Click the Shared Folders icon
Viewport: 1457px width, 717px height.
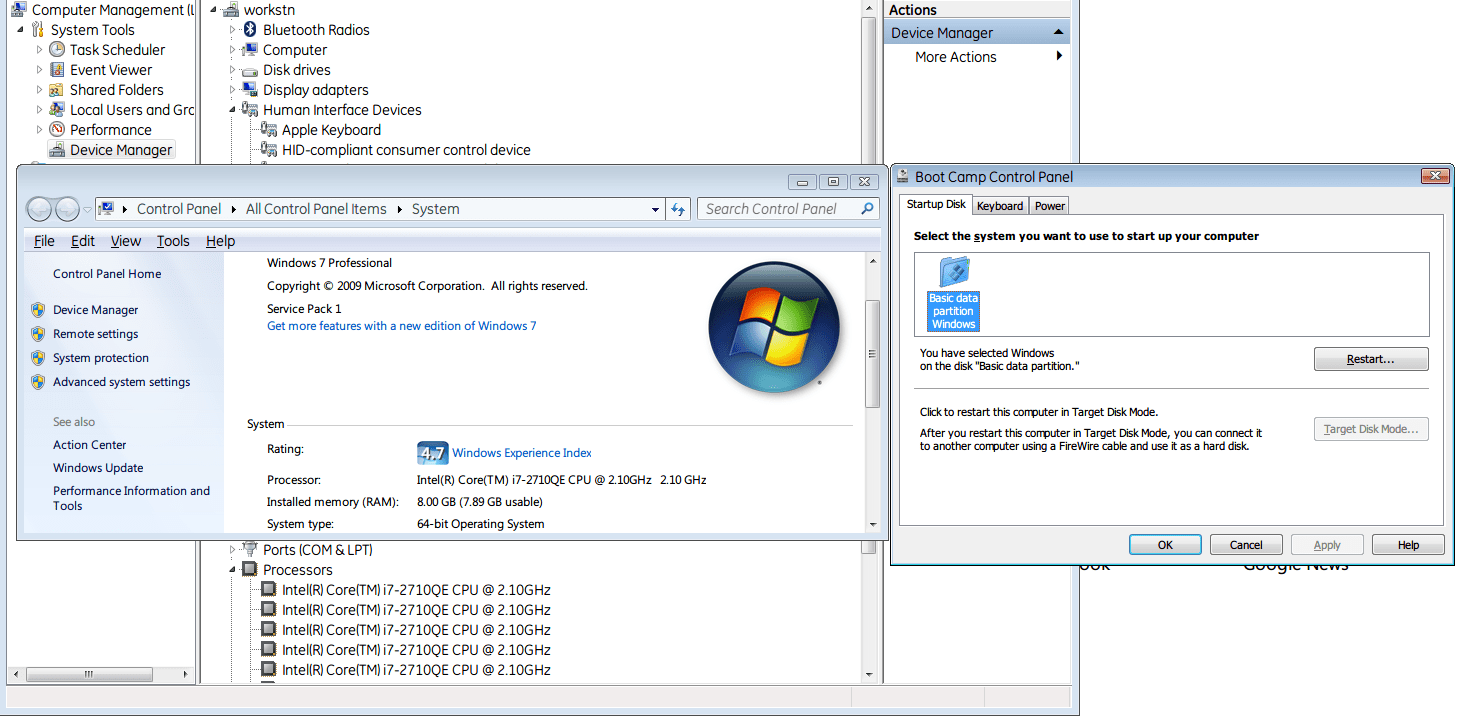[x=57, y=90]
